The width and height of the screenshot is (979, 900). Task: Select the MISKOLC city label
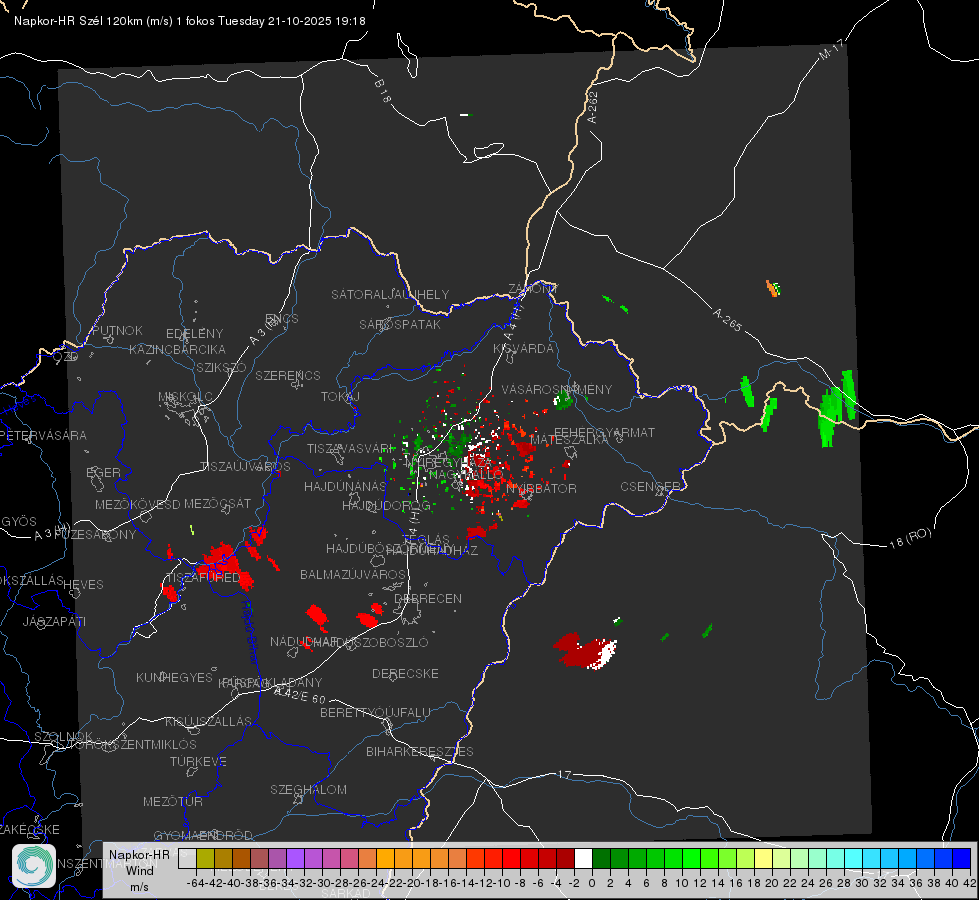tap(185, 397)
